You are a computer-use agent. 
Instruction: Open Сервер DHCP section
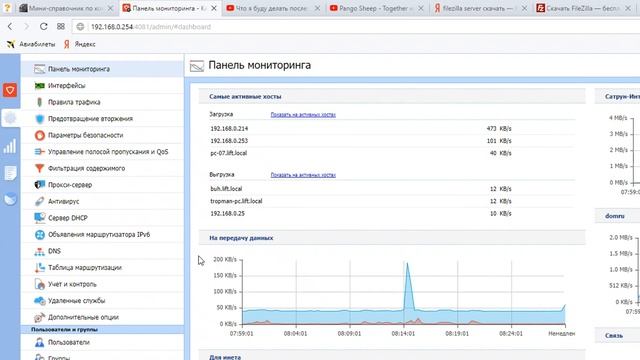(102, 218)
